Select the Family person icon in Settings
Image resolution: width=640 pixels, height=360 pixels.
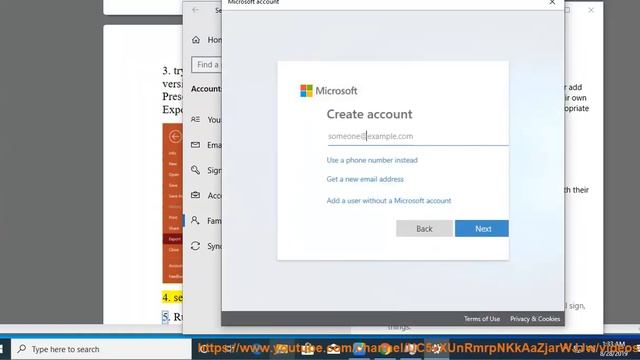196,221
